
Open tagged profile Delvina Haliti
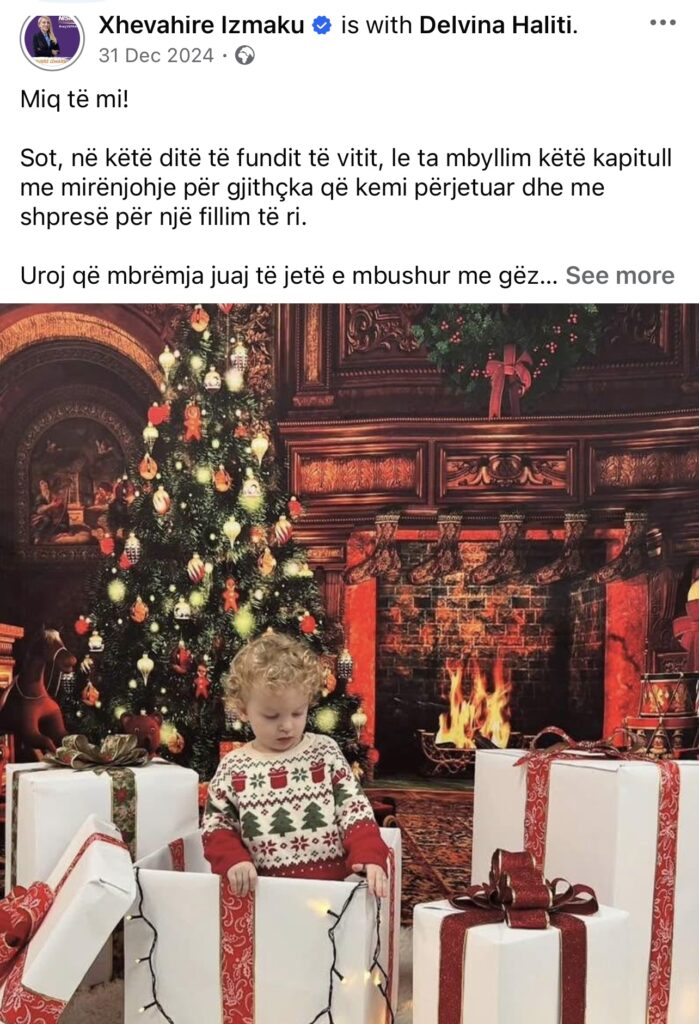(498, 25)
